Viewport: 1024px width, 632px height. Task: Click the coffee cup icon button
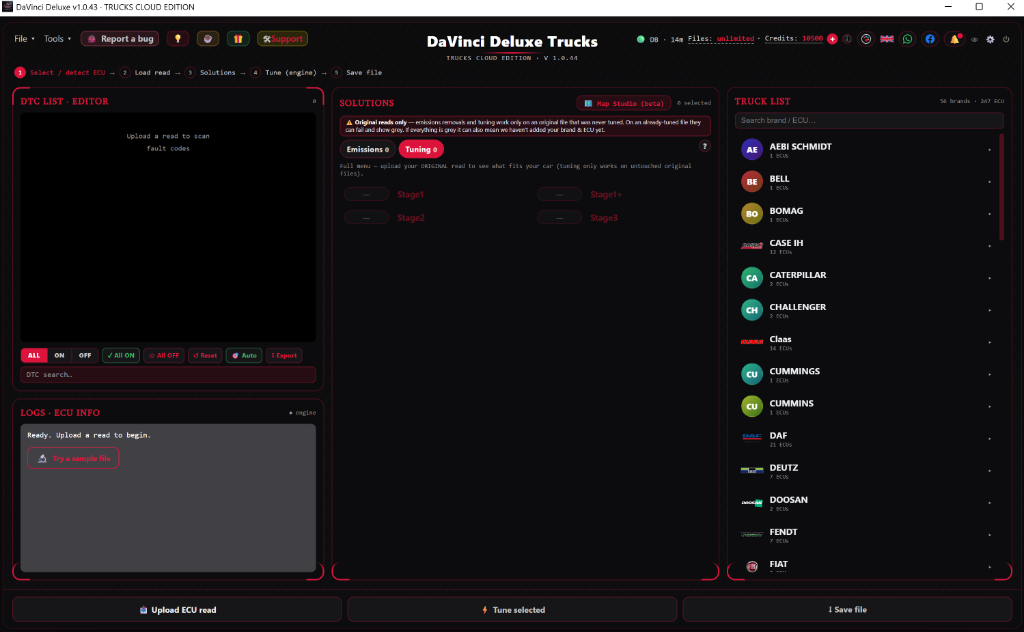208,39
